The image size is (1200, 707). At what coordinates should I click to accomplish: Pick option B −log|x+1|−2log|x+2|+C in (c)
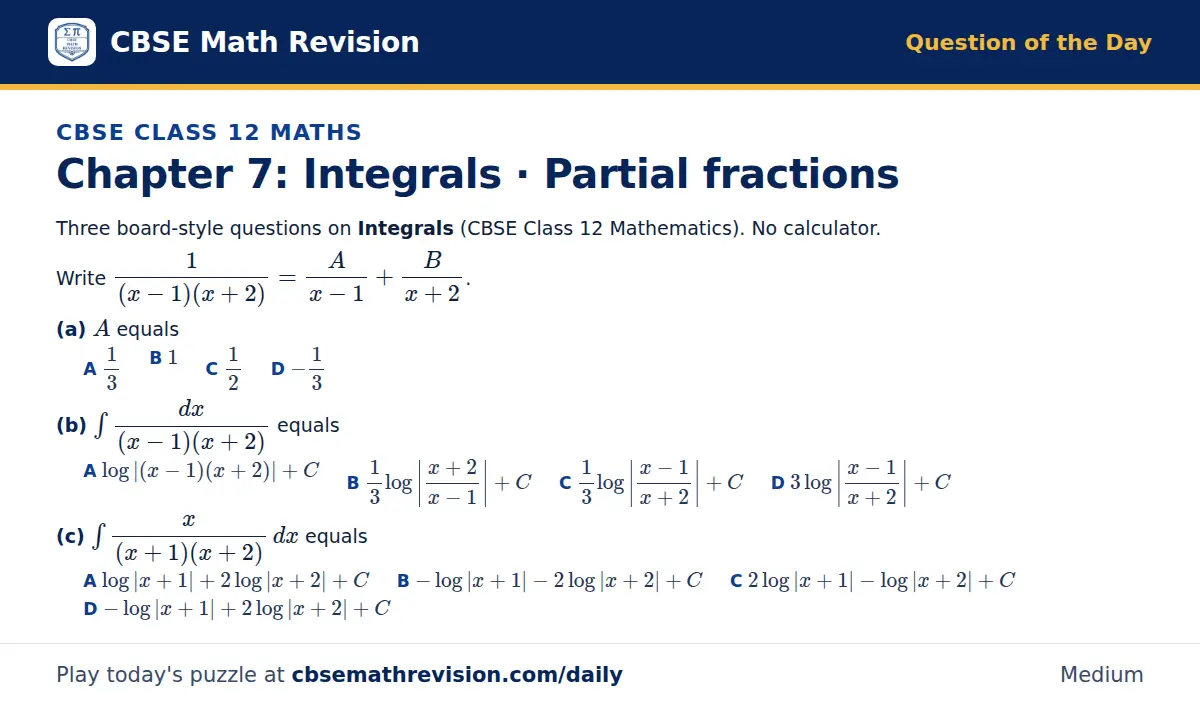pos(550,581)
